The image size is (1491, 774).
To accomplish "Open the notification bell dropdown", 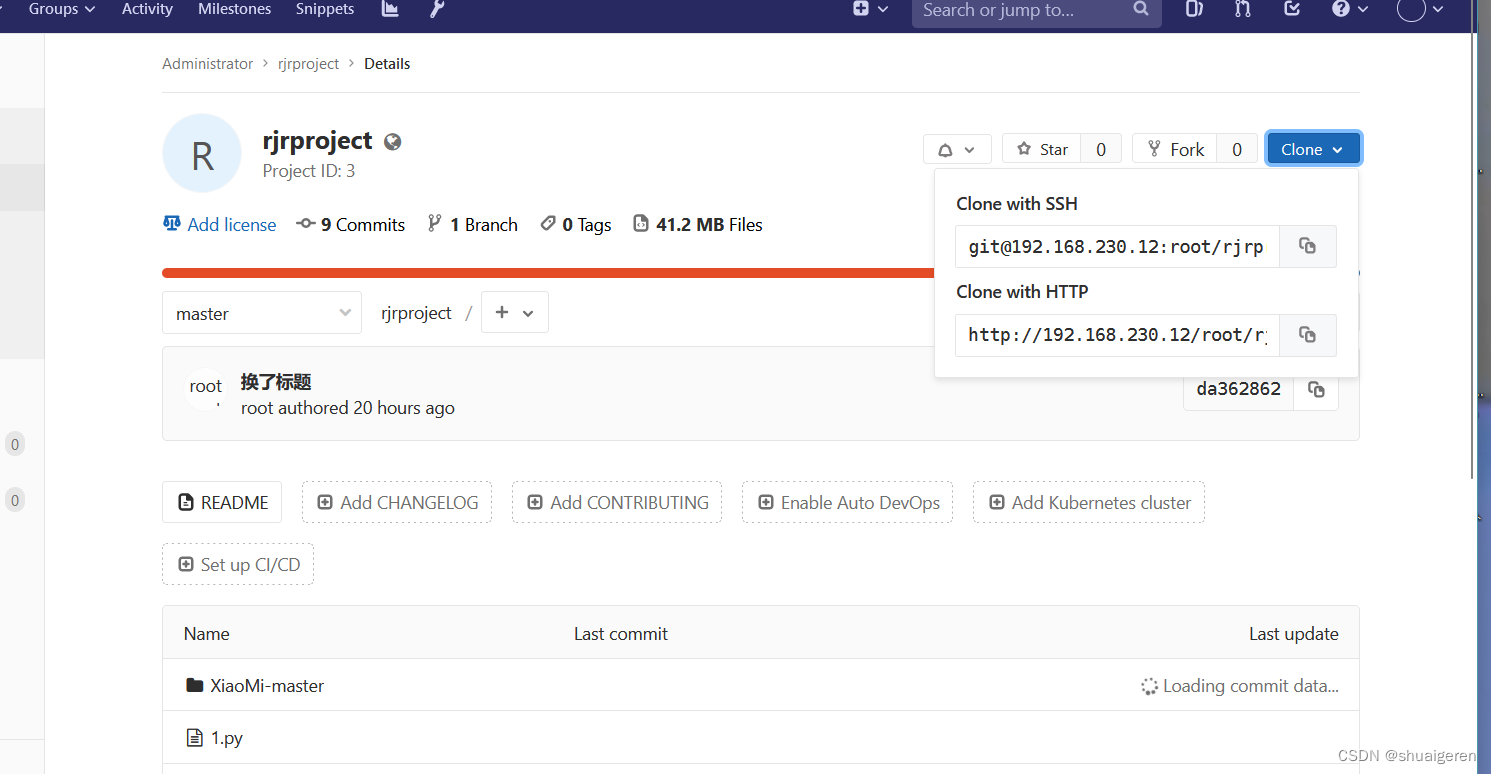I will 956,148.
